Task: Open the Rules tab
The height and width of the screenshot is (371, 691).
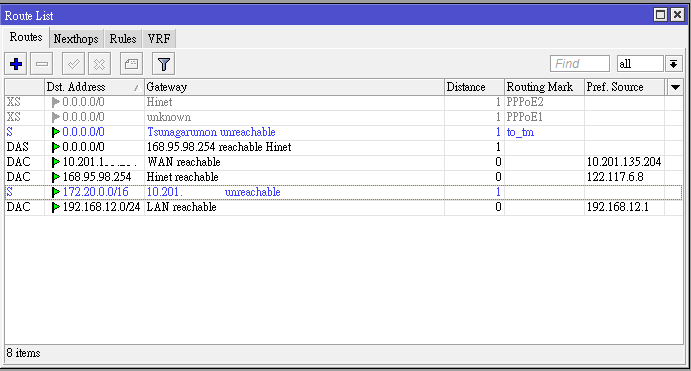Action: click(x=123, y=39)
